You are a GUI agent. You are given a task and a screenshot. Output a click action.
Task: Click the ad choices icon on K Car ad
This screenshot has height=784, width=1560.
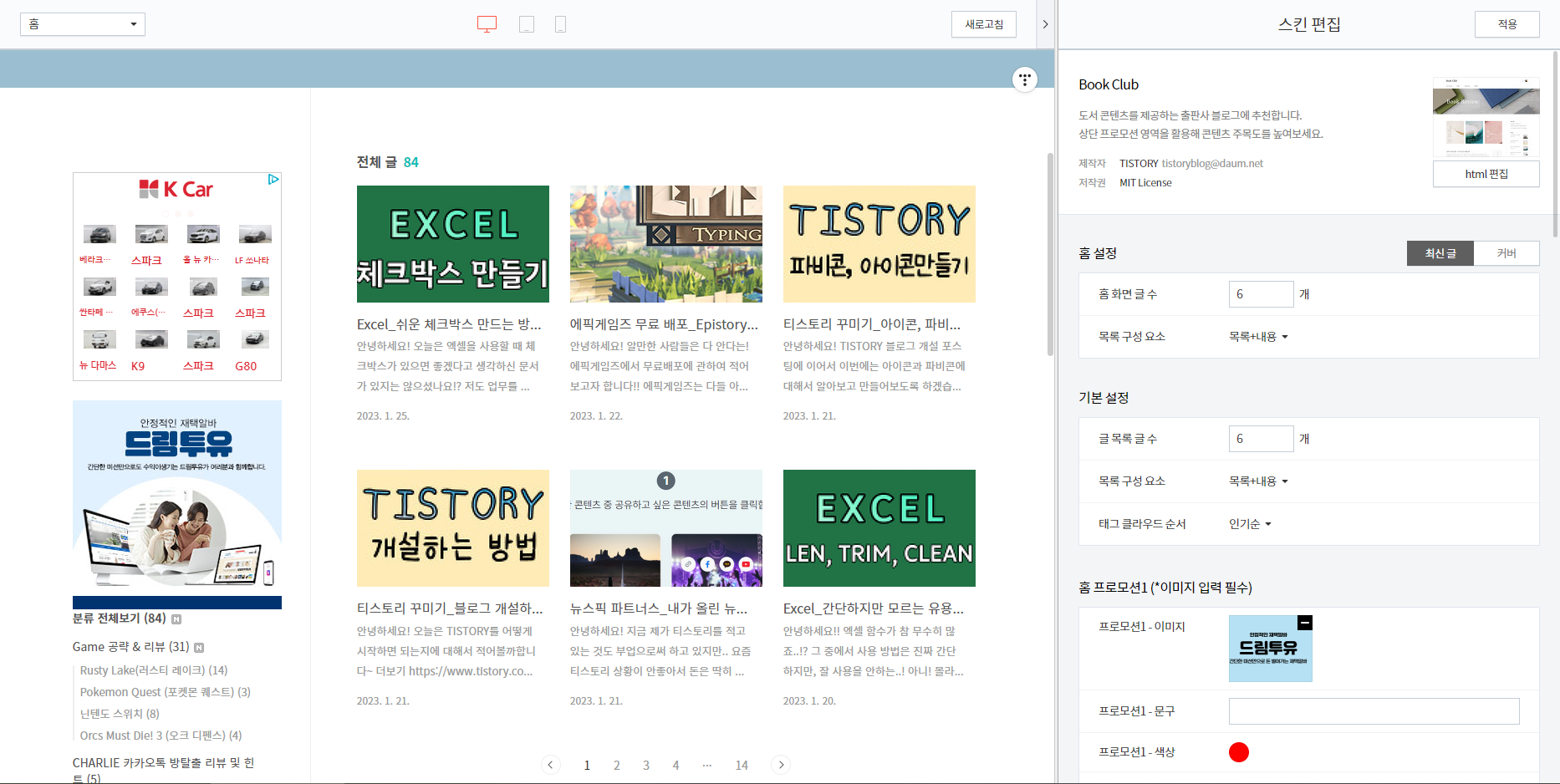tap(273, 180)
